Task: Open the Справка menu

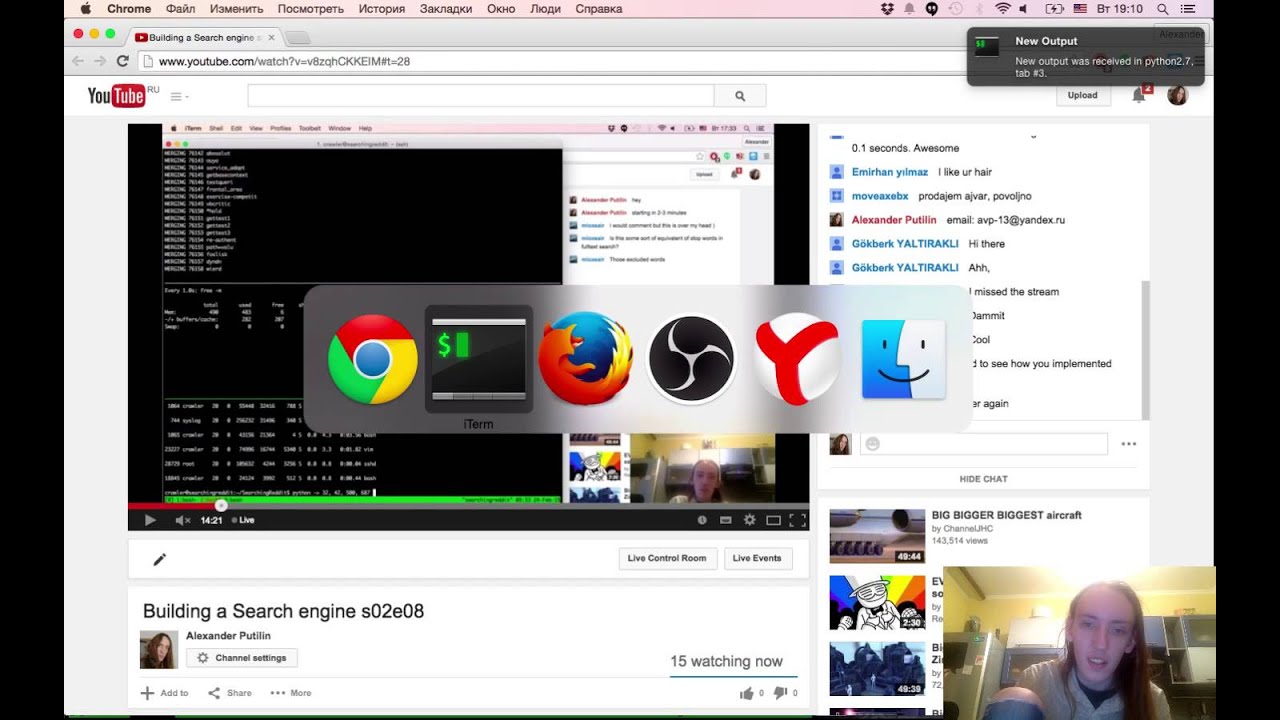Action: tap(599, 9)
